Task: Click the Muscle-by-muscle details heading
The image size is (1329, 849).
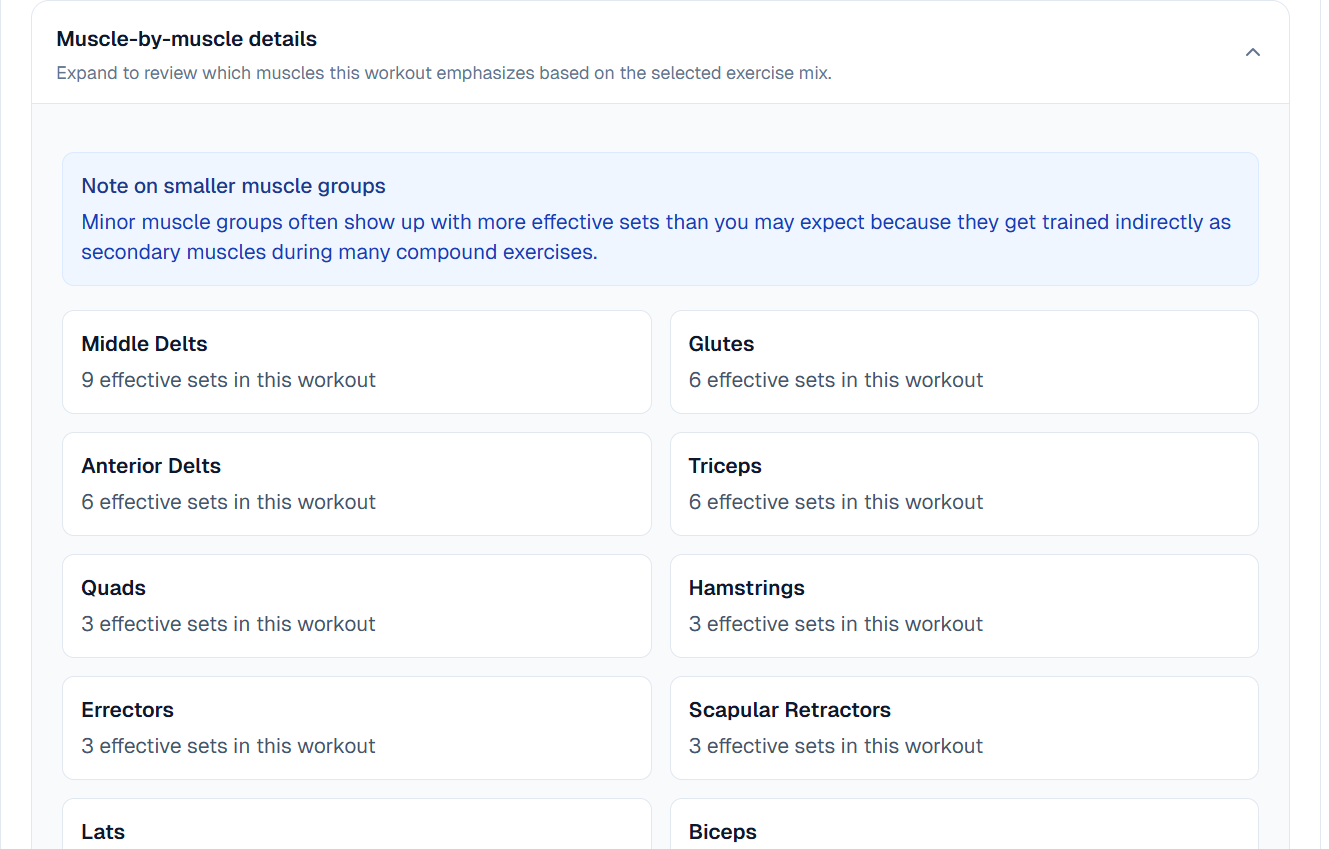Action: [x=186, y=39]
